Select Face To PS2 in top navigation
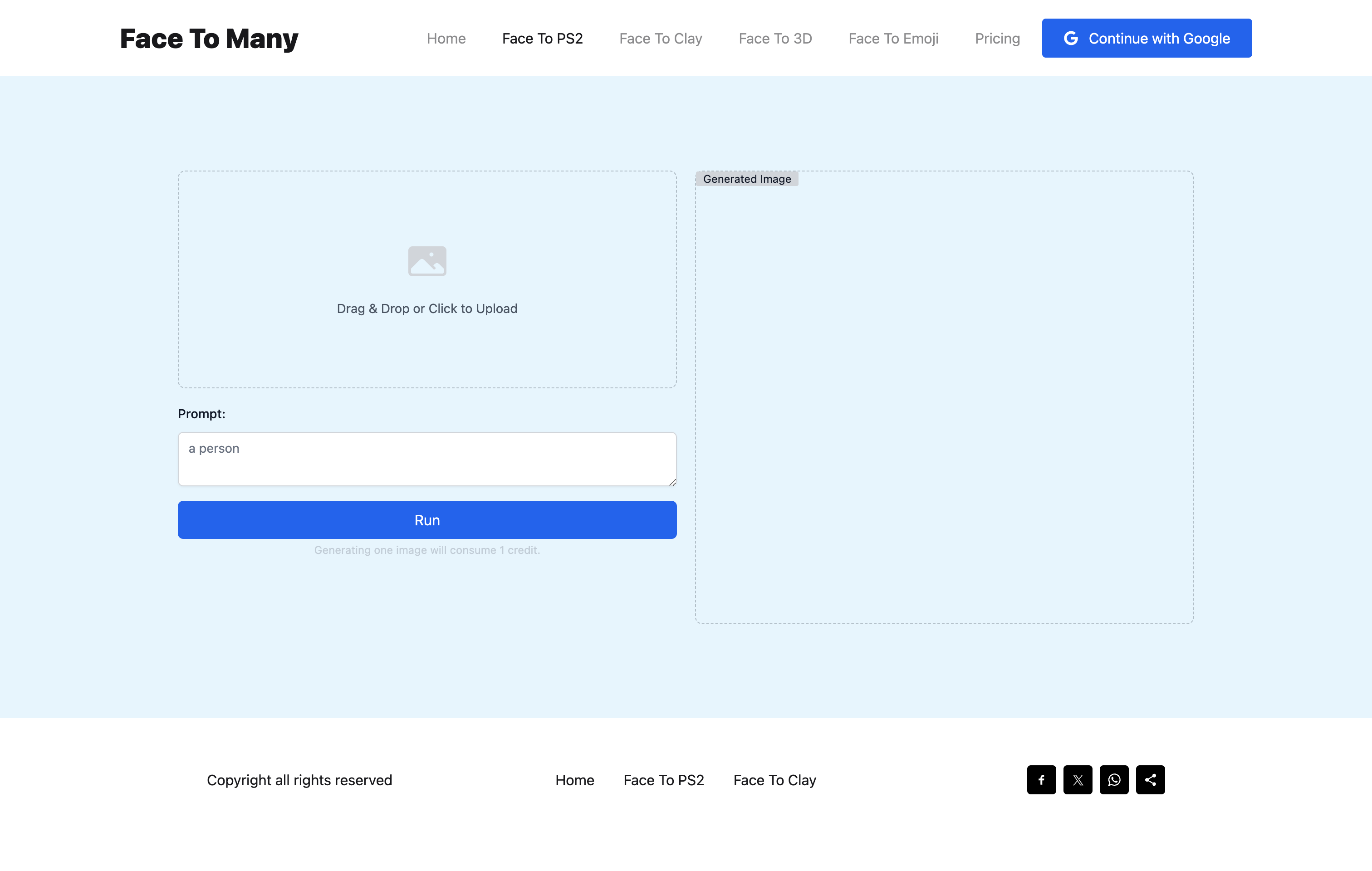 pos(542,38)
